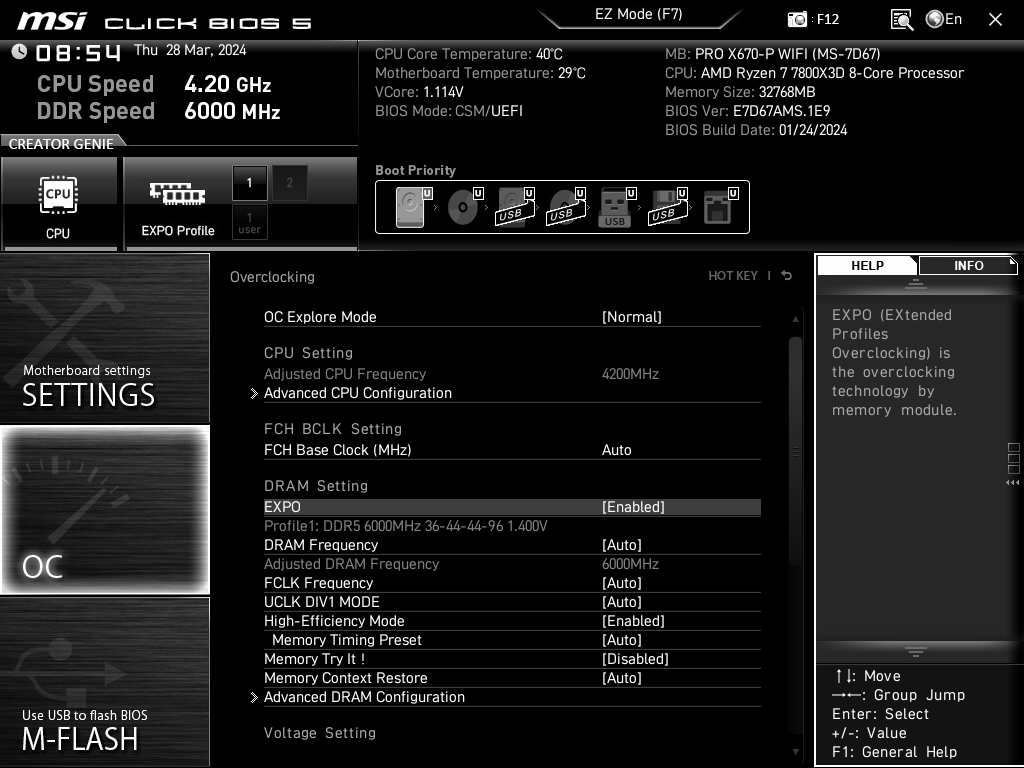Select the network boot device icon

click(720, 207)
